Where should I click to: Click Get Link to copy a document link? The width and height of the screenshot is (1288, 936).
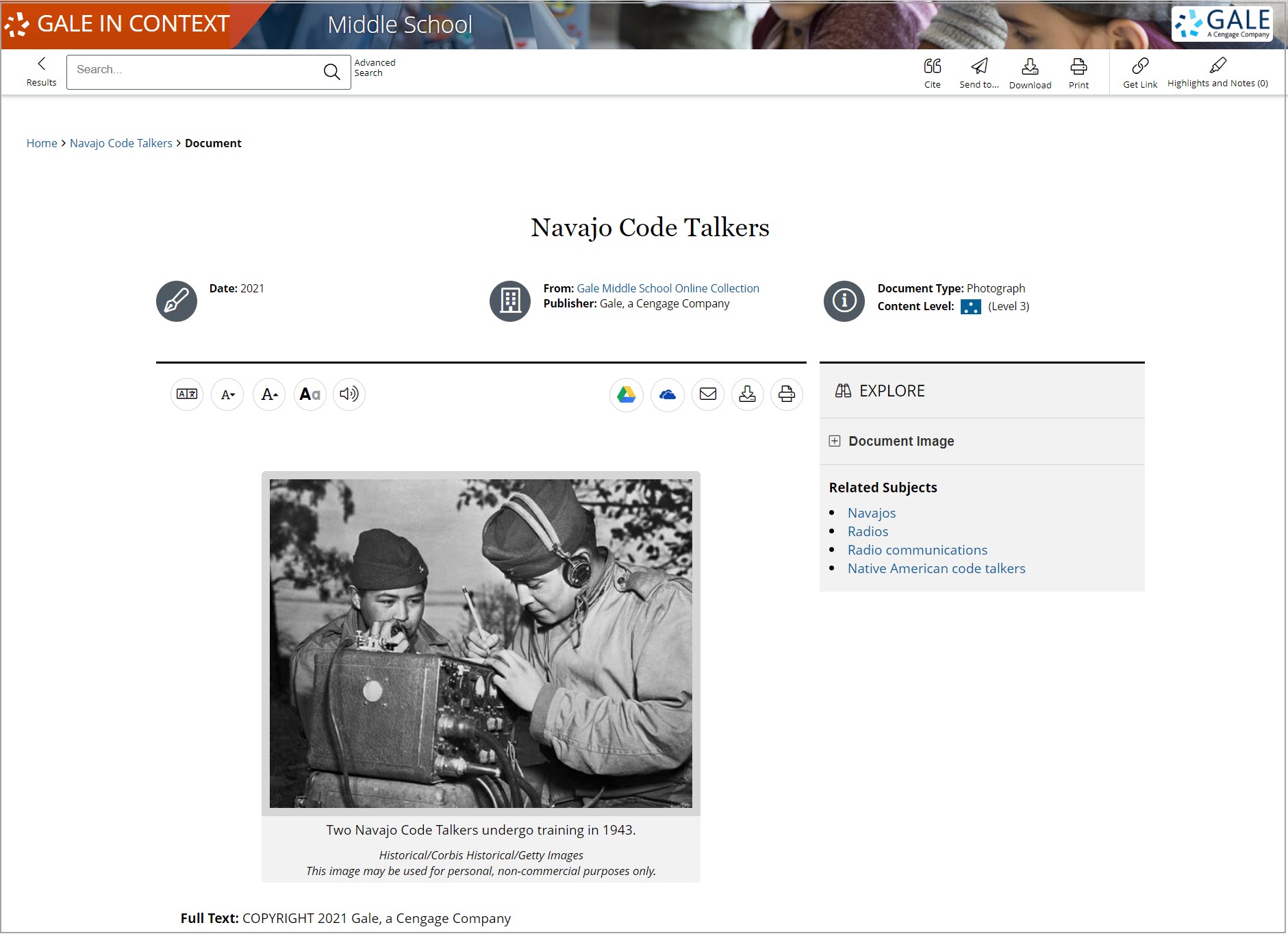[1139, 72]
